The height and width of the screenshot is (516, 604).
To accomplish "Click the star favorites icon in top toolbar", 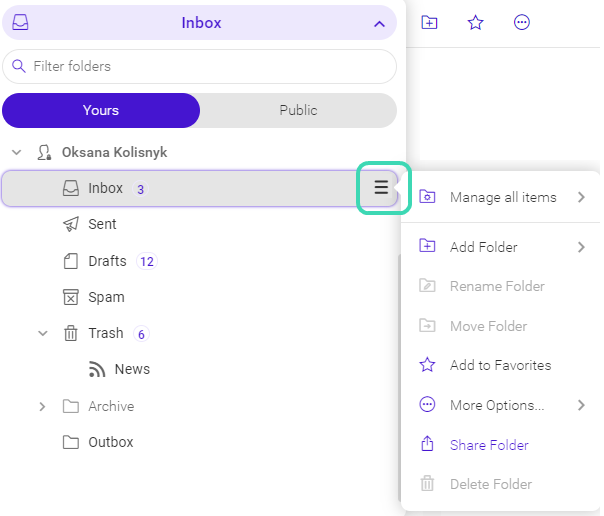I will 475,22.
